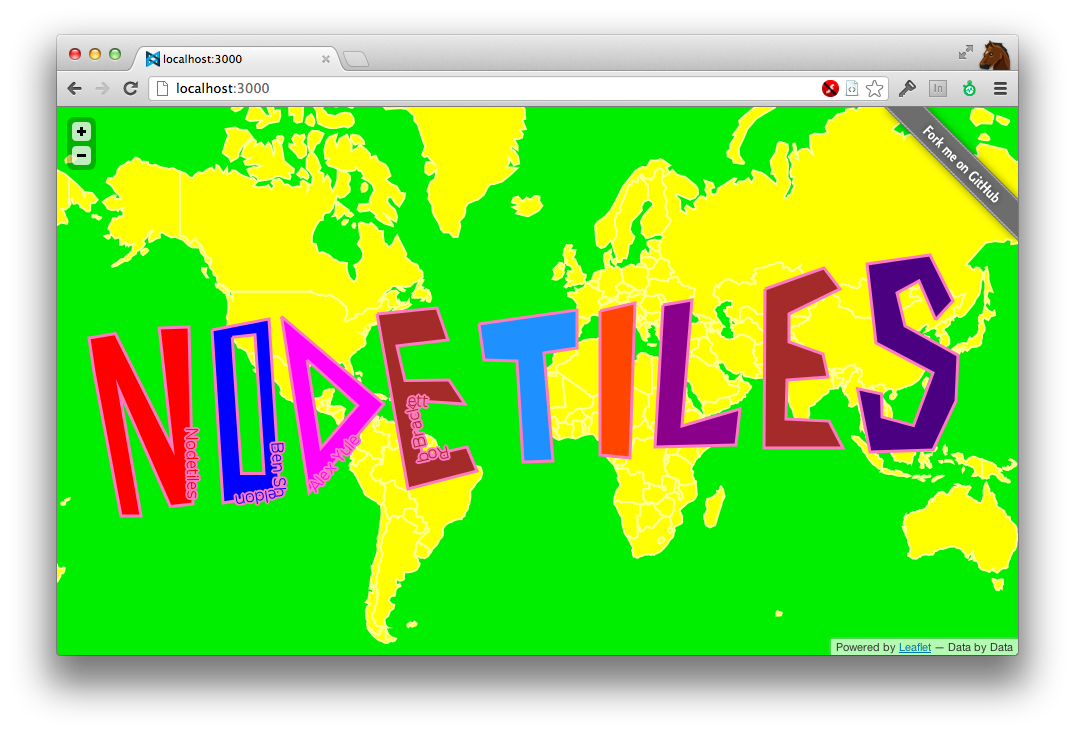
Task: Click the macOS green zoom window button
Action: [114, 54]
